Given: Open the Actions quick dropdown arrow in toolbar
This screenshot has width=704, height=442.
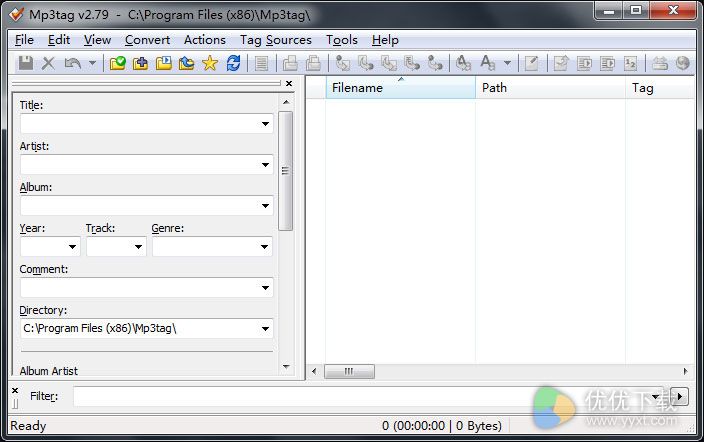Looking at the screenshot, I should click(507, 63).
